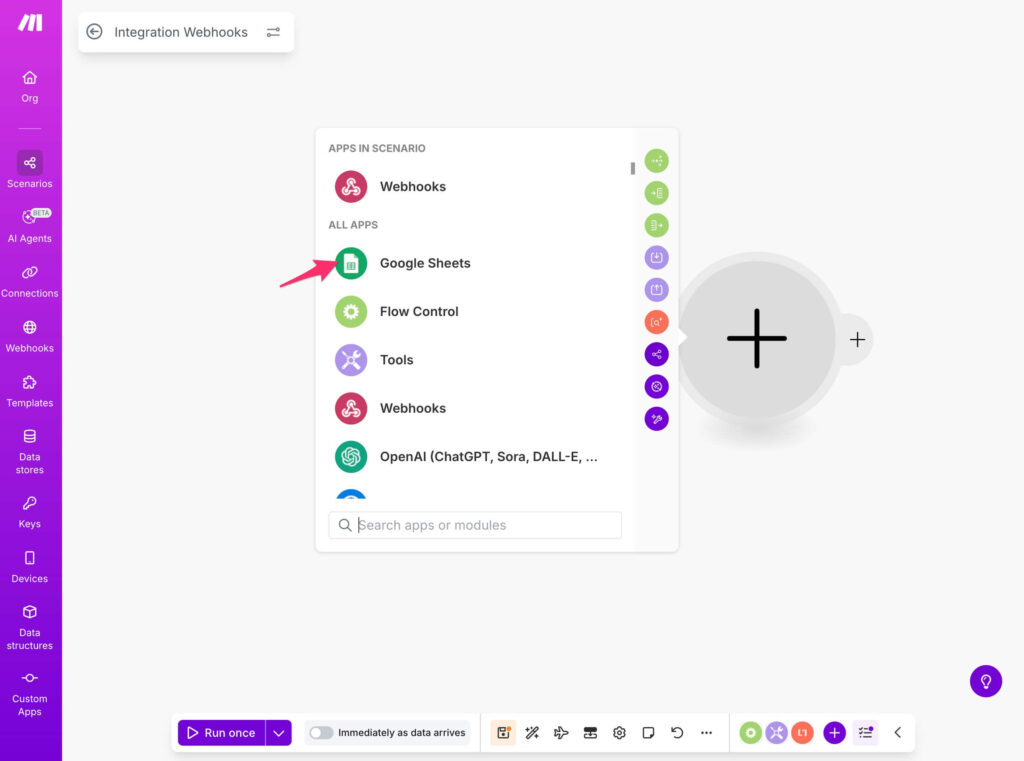Open the Run once dropdown arrow
1024x761 pixels.
click(279, 733)
